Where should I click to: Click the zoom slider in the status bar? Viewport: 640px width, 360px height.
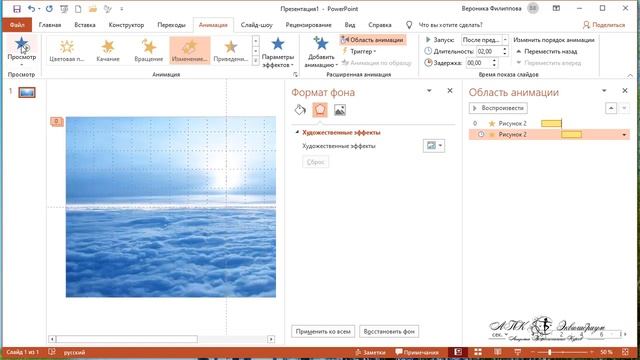point(561,352)
